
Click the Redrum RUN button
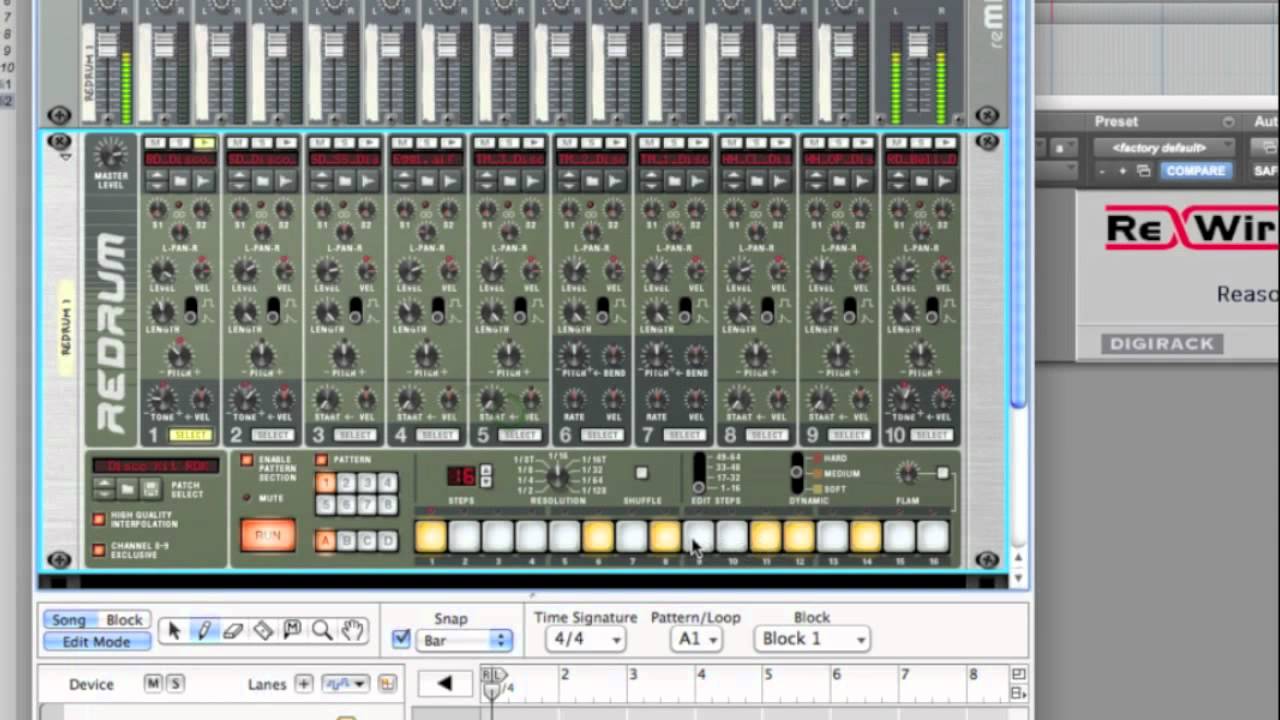click(268, 536)
